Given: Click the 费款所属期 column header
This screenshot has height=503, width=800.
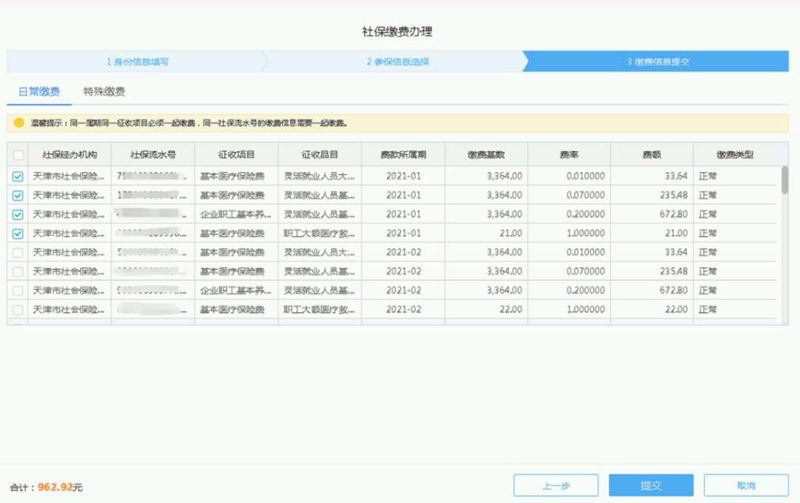Looking at the screenshot, I should (x=403, y=155).
